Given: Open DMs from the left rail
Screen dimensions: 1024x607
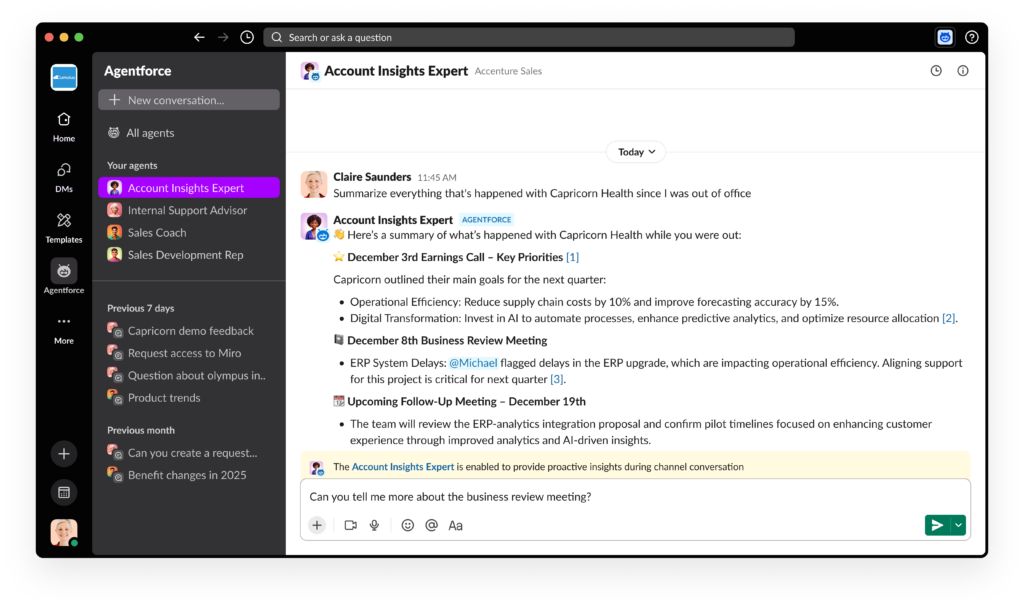Looking at the screenshot, I should point(64,176).
